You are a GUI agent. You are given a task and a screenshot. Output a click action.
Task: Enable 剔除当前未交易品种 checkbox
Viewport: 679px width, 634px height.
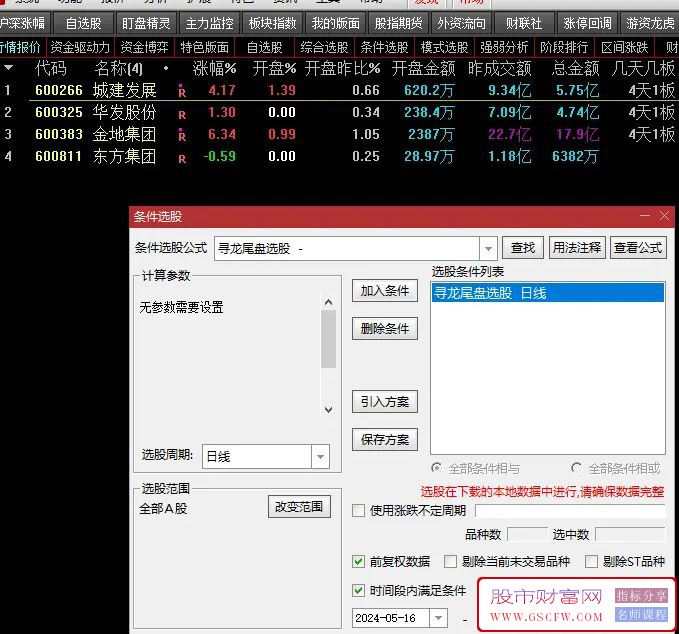450,562
